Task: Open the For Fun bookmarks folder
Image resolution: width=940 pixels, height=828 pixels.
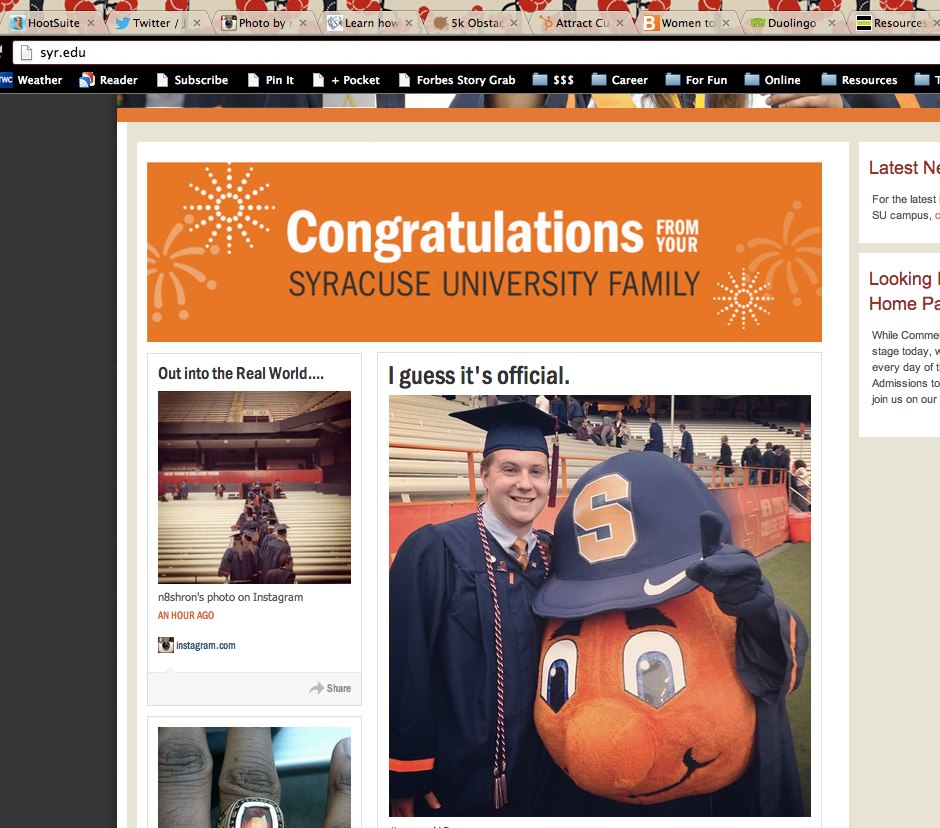Action: 696,80
